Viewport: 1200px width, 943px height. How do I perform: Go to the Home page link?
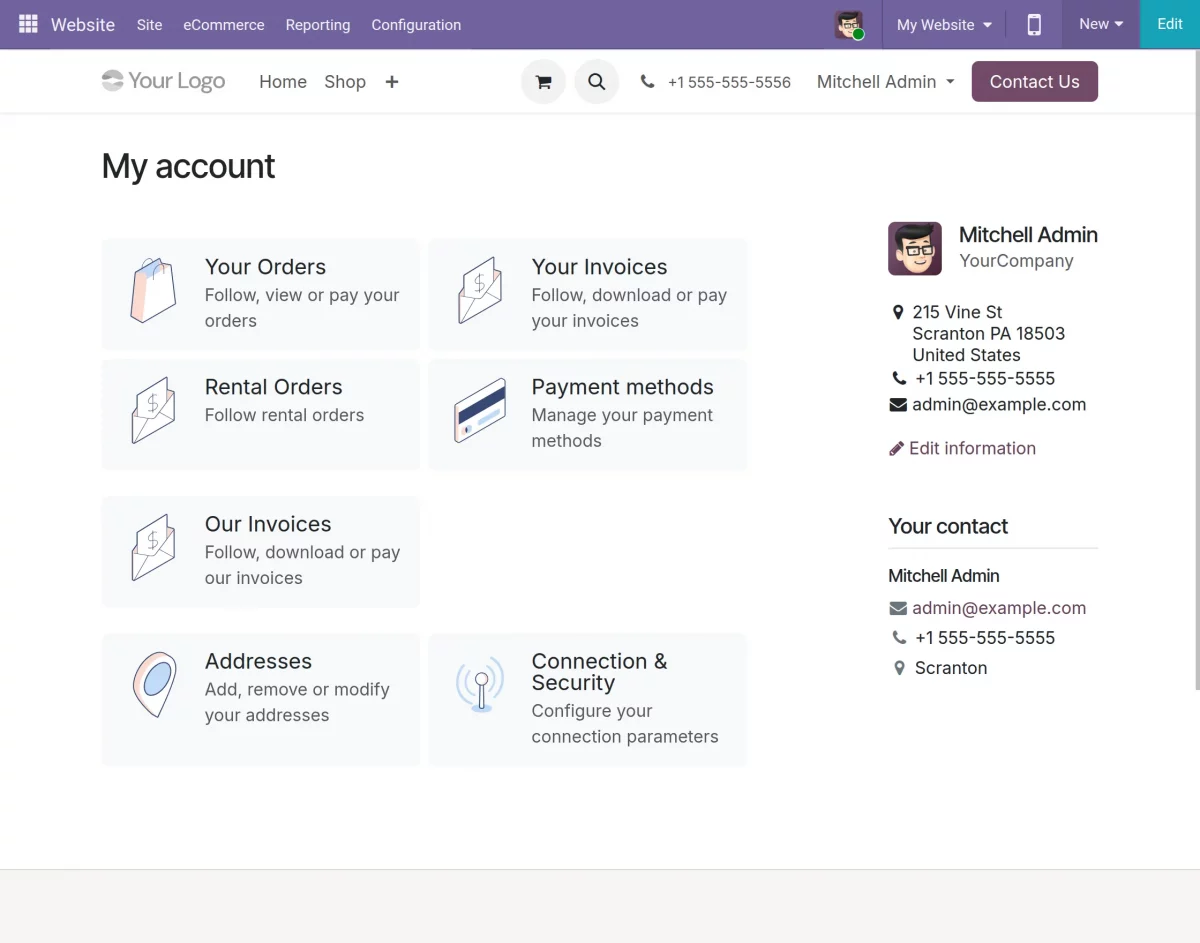(x=283, y=82)
